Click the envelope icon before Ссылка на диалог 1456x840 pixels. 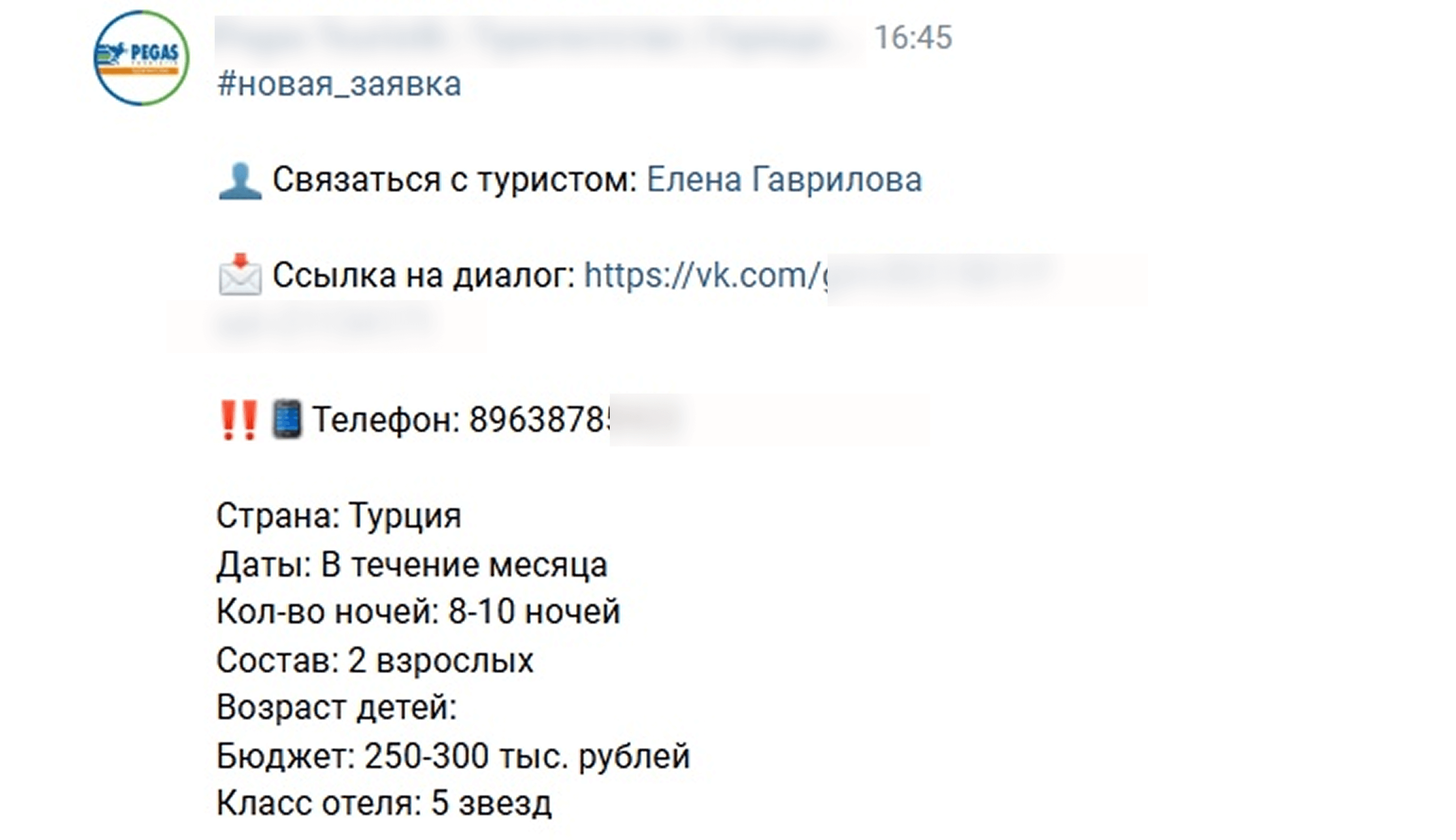point(240,275)
